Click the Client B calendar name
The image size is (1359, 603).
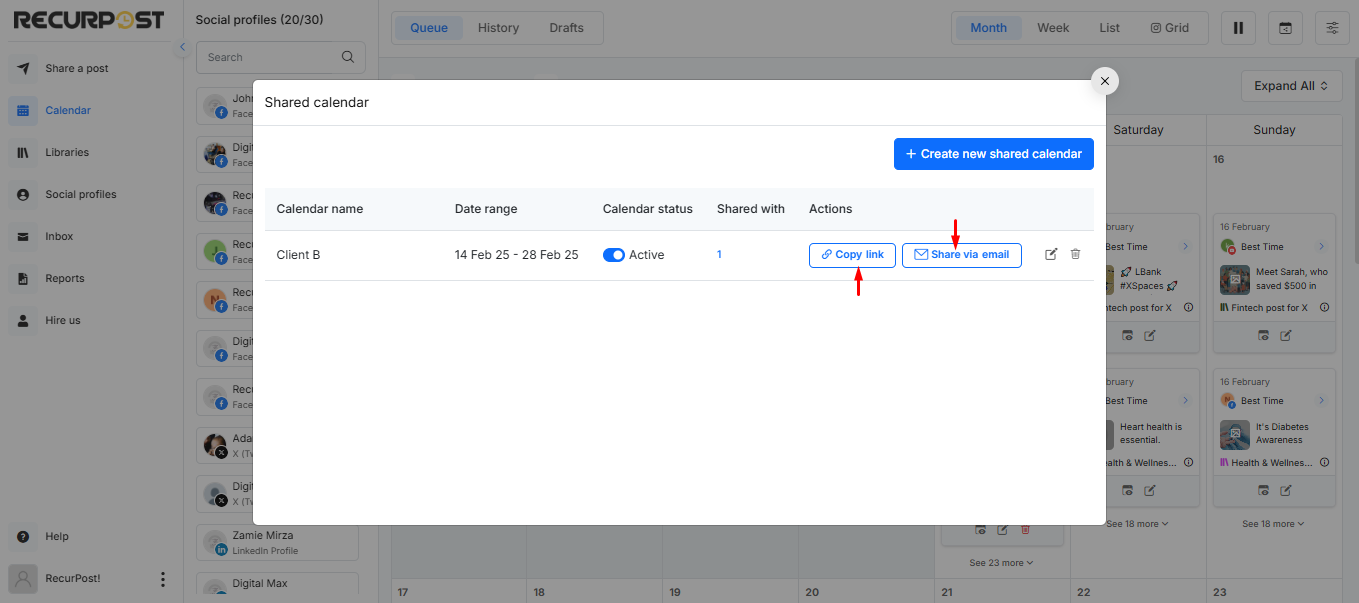click(x=298, y=255)
